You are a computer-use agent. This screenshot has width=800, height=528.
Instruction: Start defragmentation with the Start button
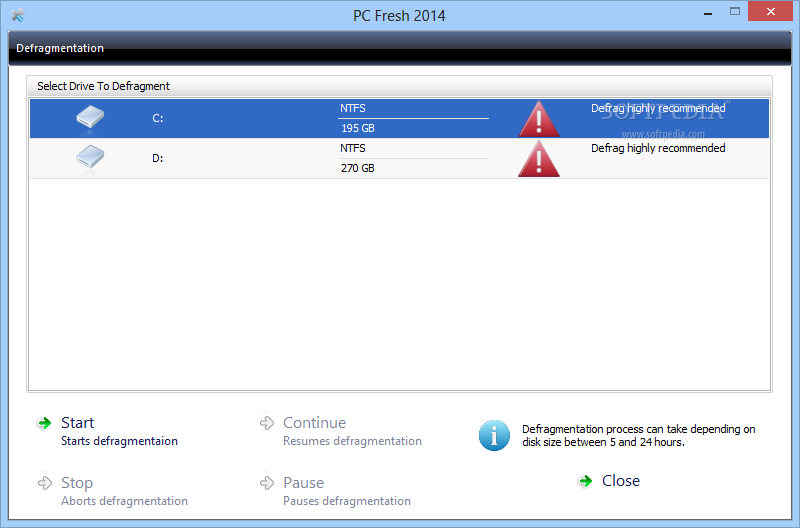point(78,423)
